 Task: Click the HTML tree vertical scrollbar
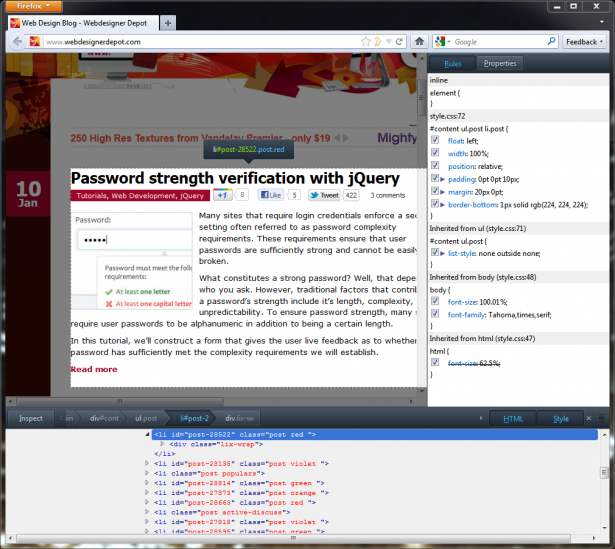[x=604, y=473]
